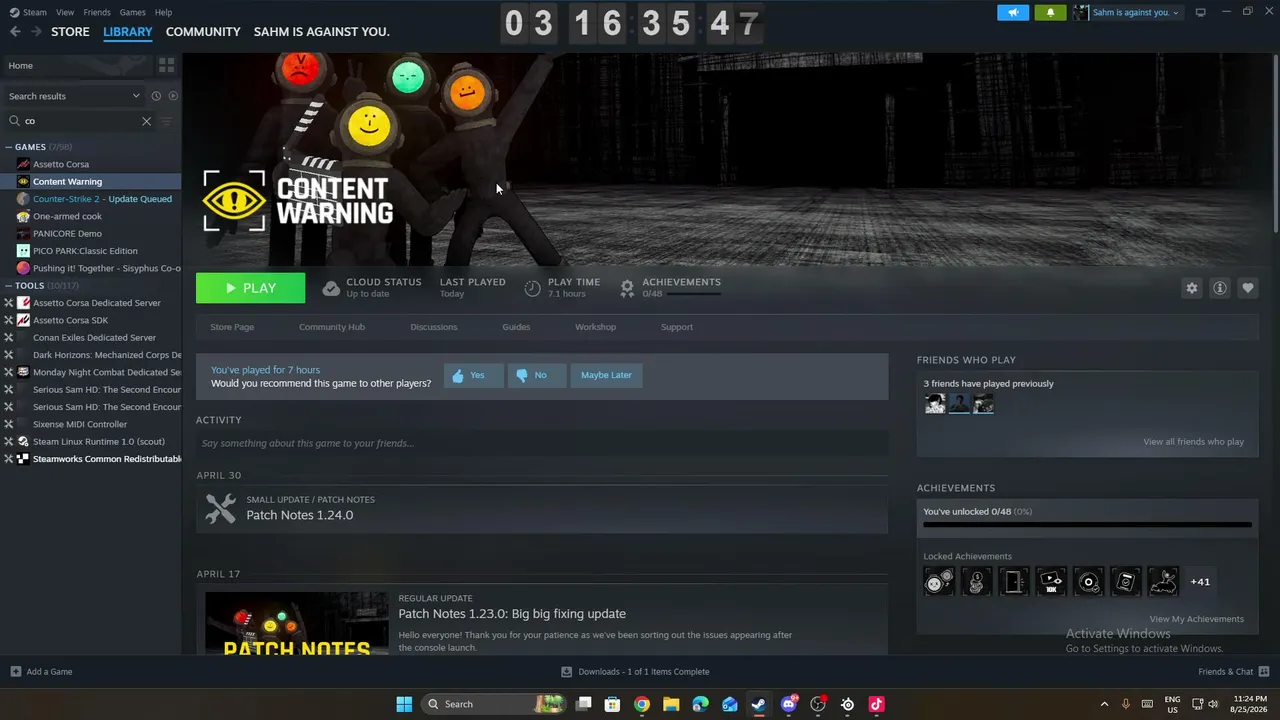Collapse the TOOLS category
The height and width of the screenshot is (720, 1280).
tap(9, 286)
